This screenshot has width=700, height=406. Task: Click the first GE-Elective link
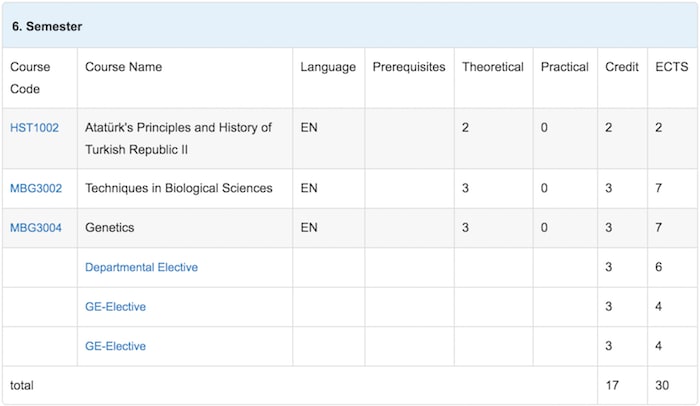115,307
